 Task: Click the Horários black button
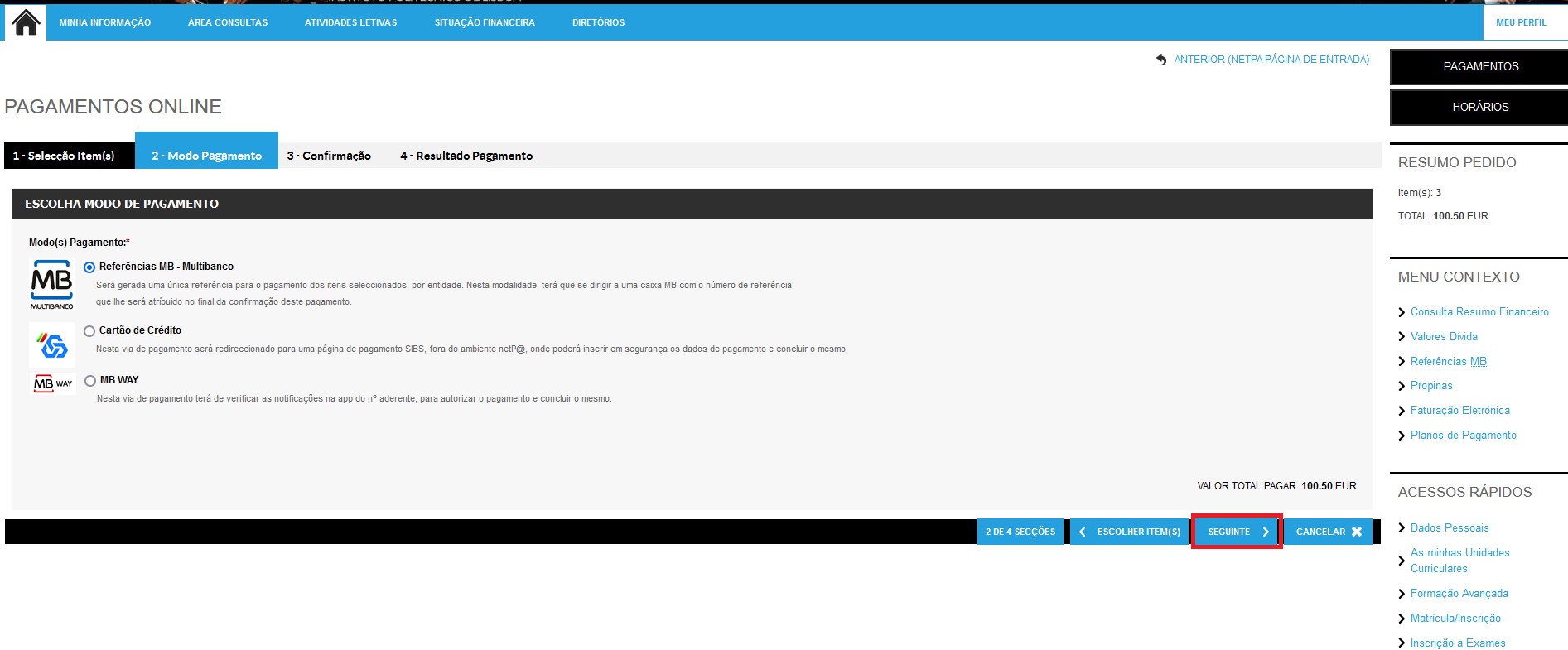point(1479,108)
